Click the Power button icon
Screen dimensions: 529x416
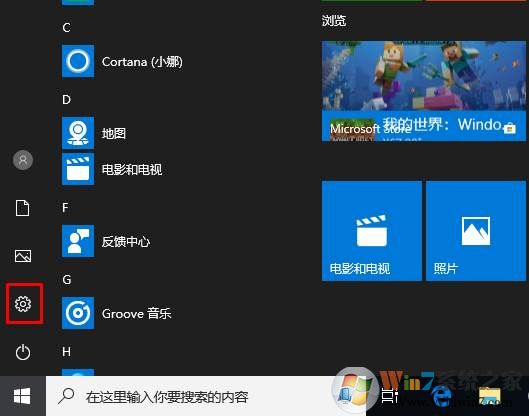pyautogui.click(x=23, y=352)
